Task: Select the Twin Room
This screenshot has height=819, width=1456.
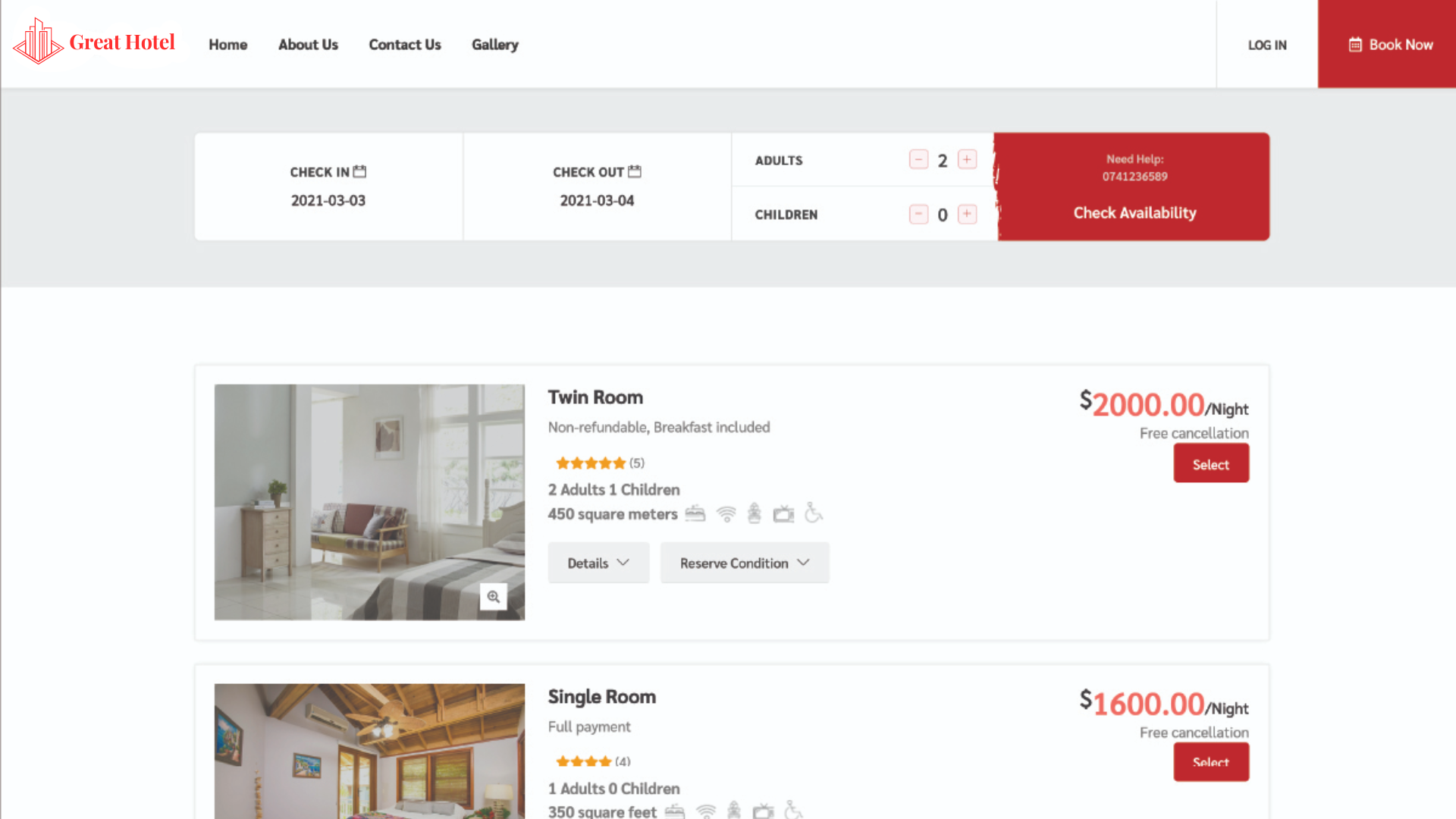Action: [x=1210, y=464]
